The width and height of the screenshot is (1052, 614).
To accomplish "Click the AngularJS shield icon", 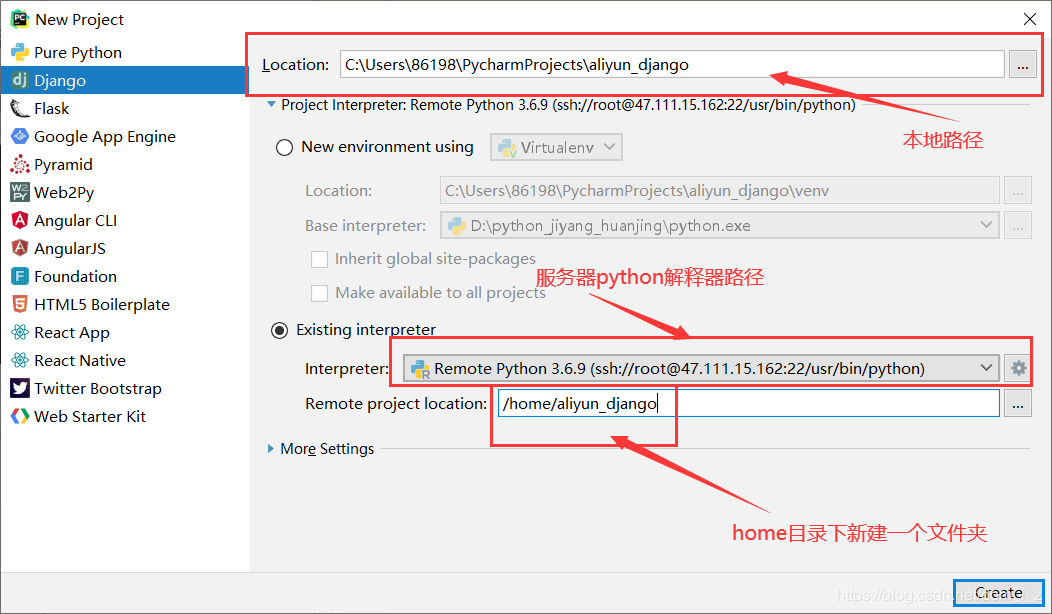I will coord(19,248).
